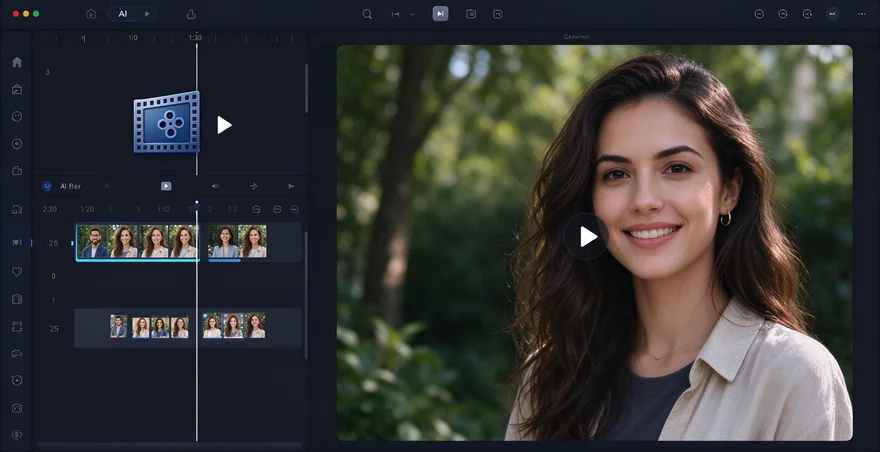Expand the dropdown chevron next to the trim icon
Viewport: 880px width, 452px height.
coord(412,14)
